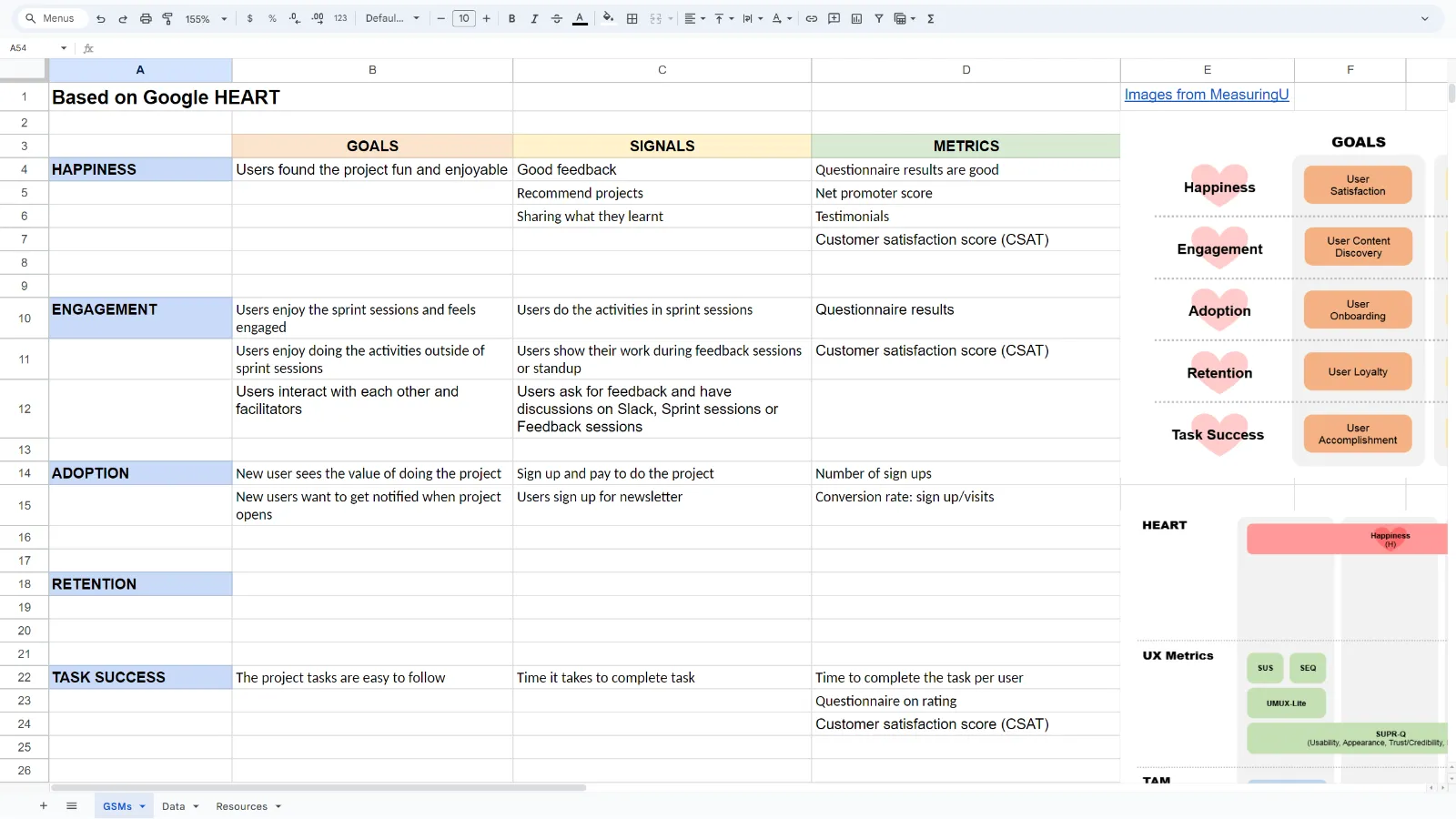The width and height of the screenshot is (1456, 819).
Task: Select the METRICS header cell
Action: pyautogui.click(x=966, y=146)
